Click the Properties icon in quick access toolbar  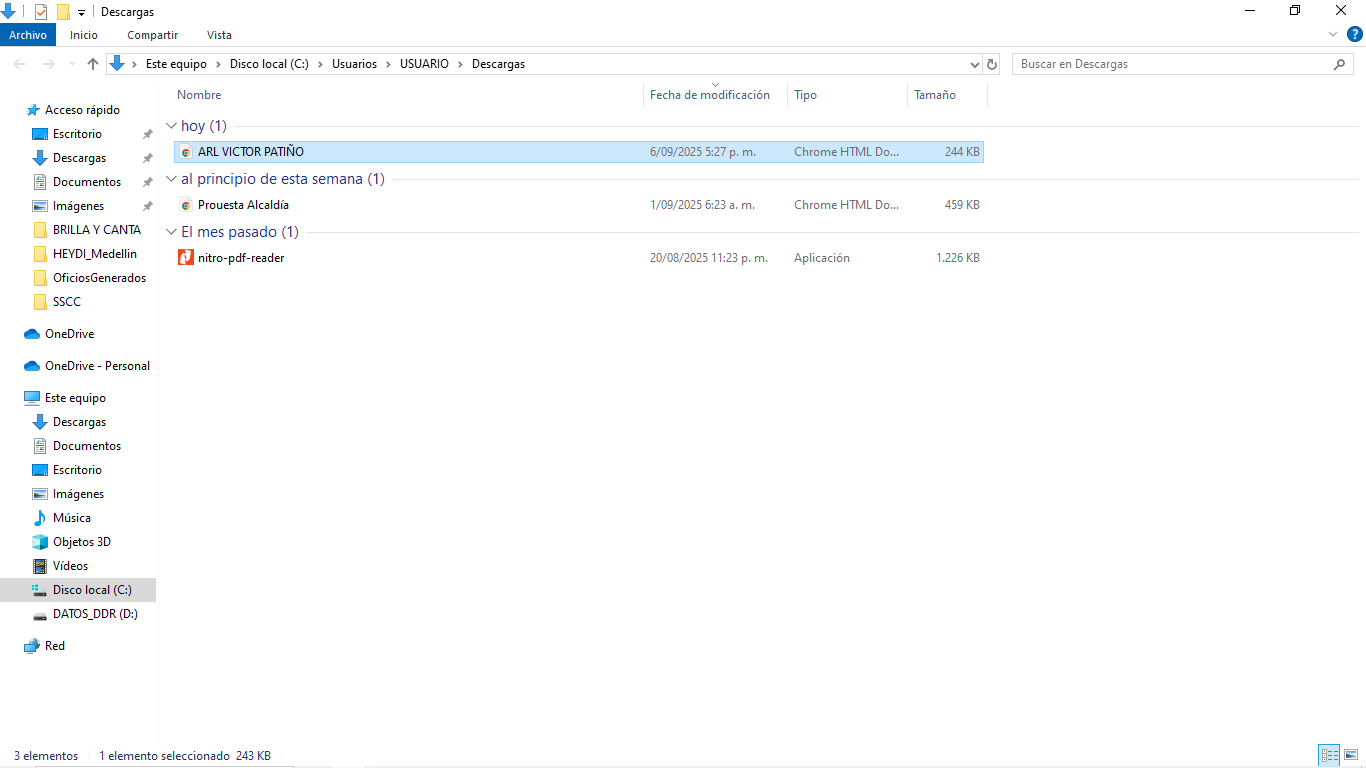[x=41, y=12]
